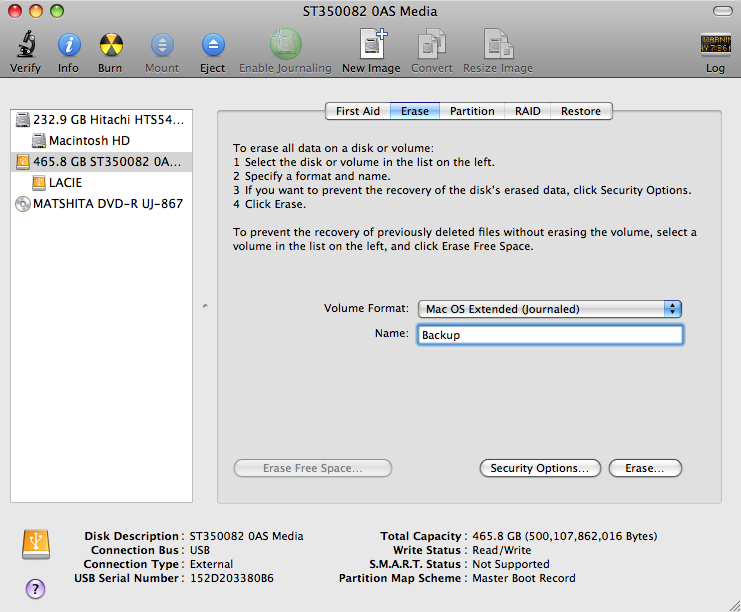Viewport: 741px width, 612px height.
Task: Click the Burn disc icon
Action: pos(111,45)
